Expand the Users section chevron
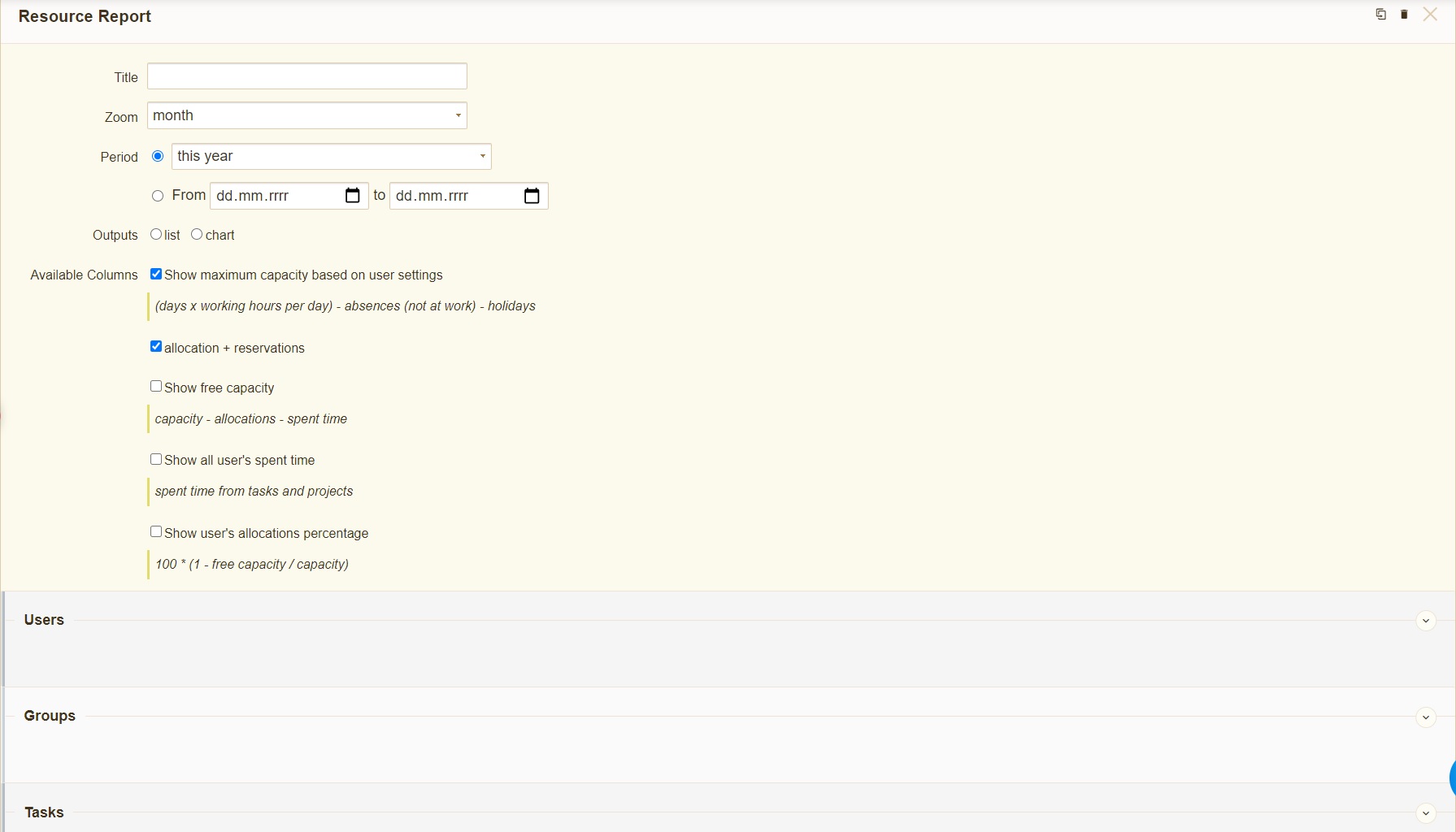The image size is (1456, 832). click(x=1426, y=621)
